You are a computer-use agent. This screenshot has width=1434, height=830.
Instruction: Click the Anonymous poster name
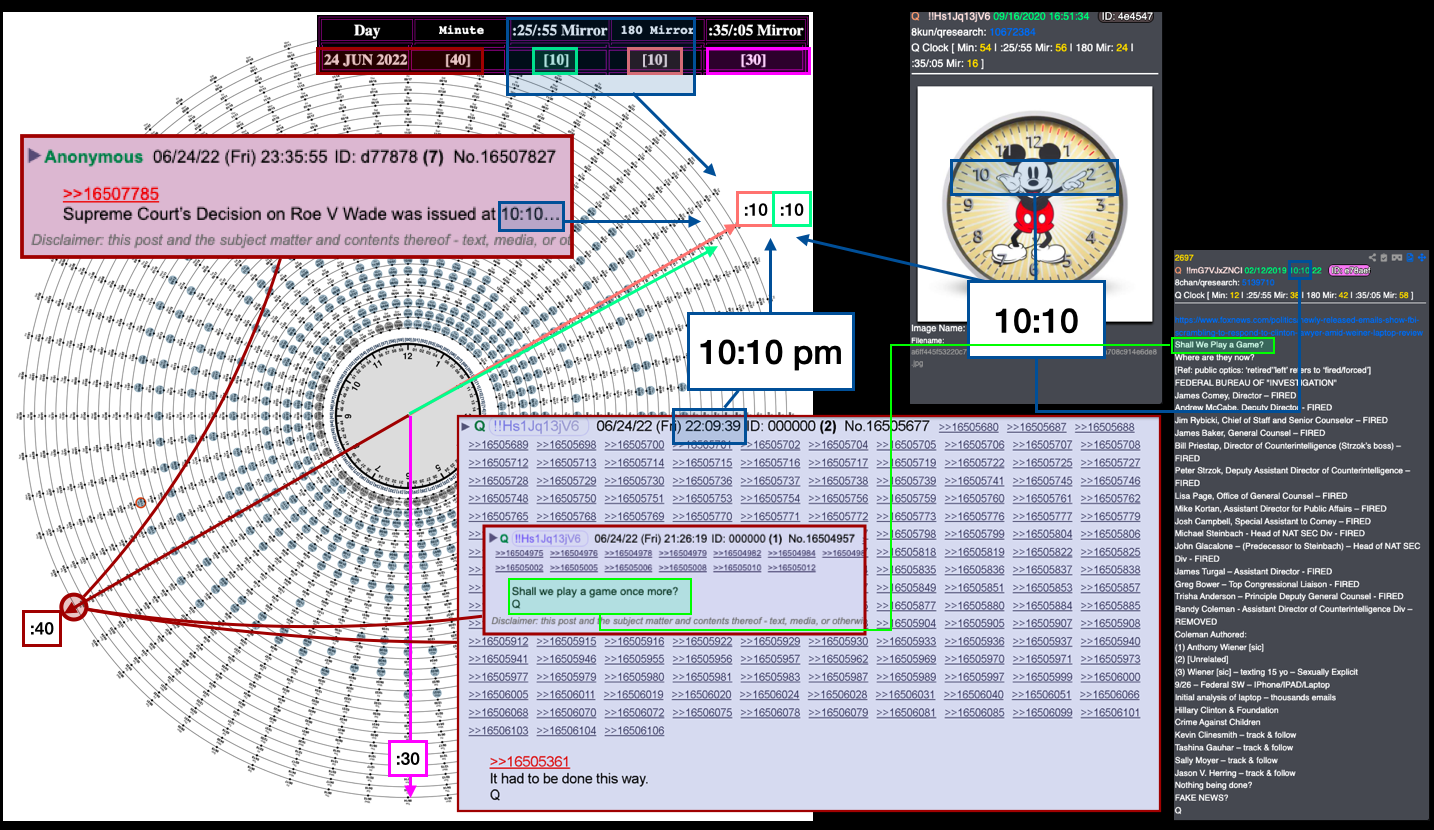[94, 157]
